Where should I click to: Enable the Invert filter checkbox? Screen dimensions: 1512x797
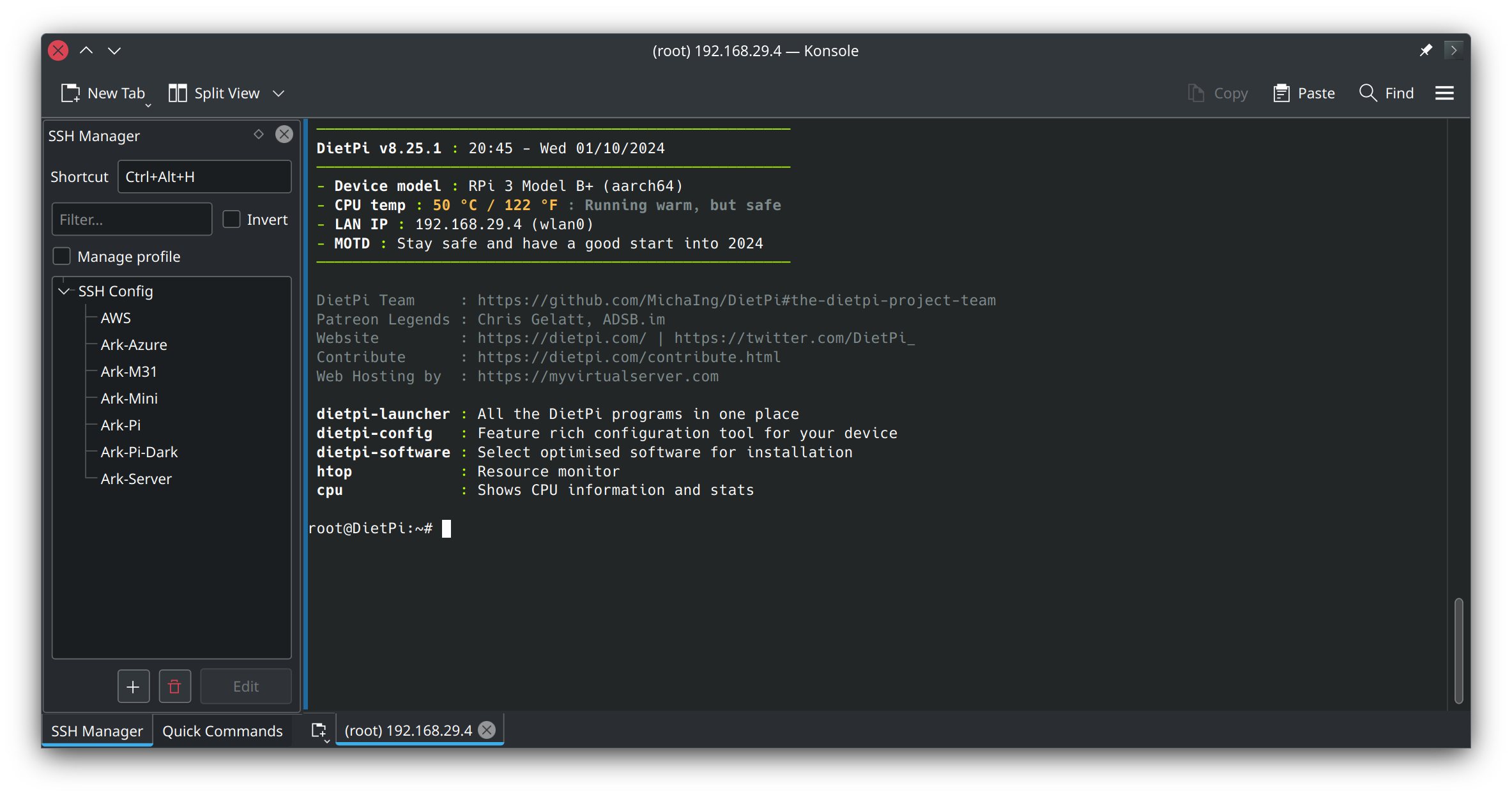pos(231,219)
